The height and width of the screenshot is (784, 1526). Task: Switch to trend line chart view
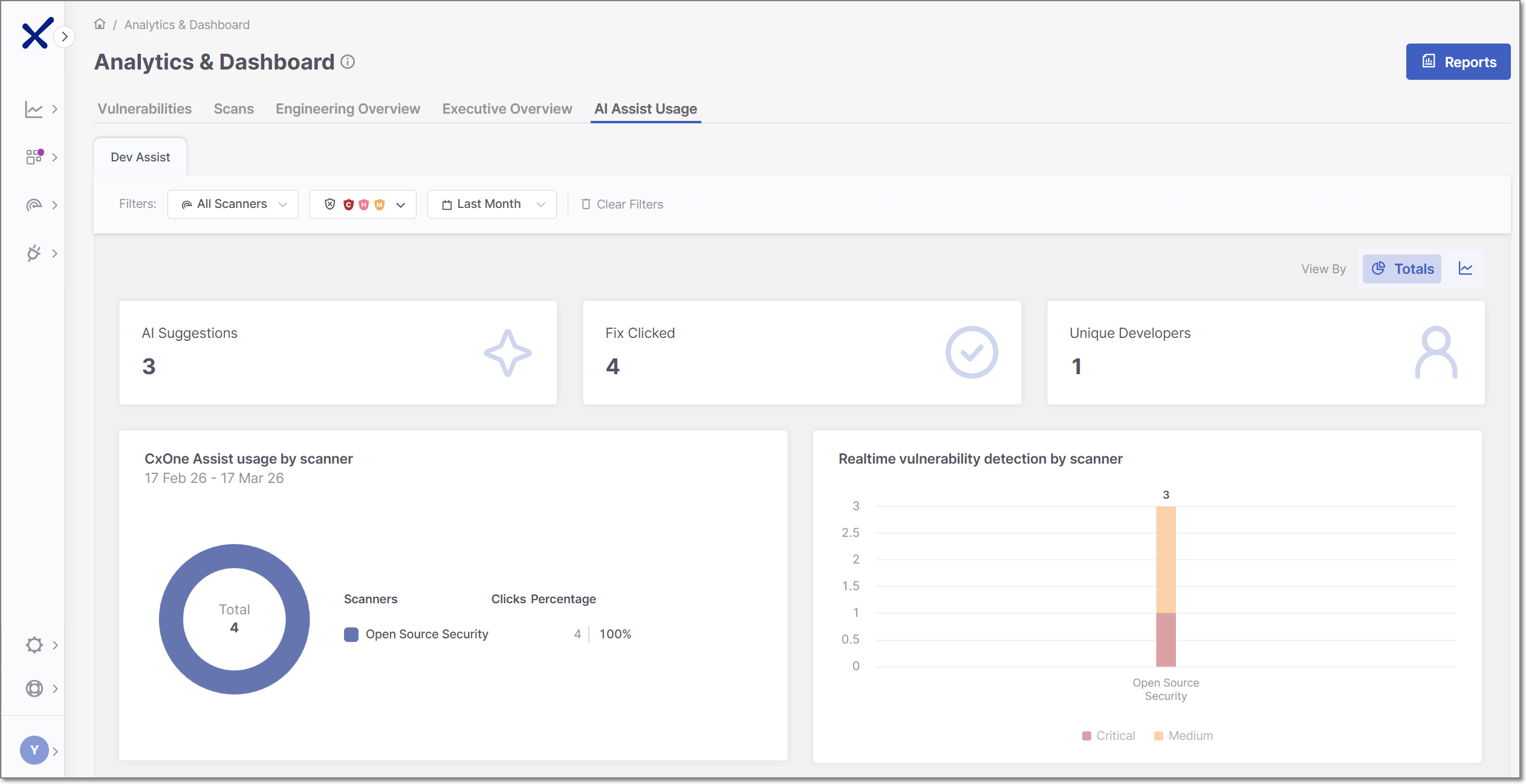pos(1466,269)
